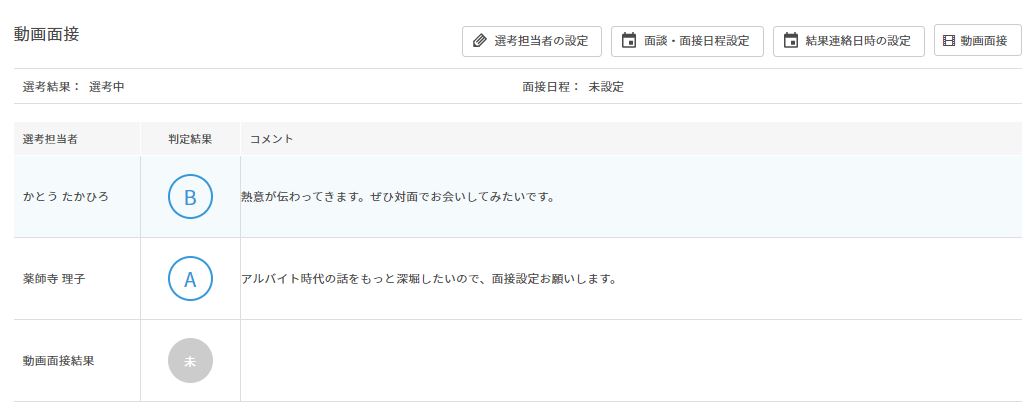The width and height of the screenshot is (1034, 420).
Task: Click the grey 未 status circle
Action: click(190, 361)
